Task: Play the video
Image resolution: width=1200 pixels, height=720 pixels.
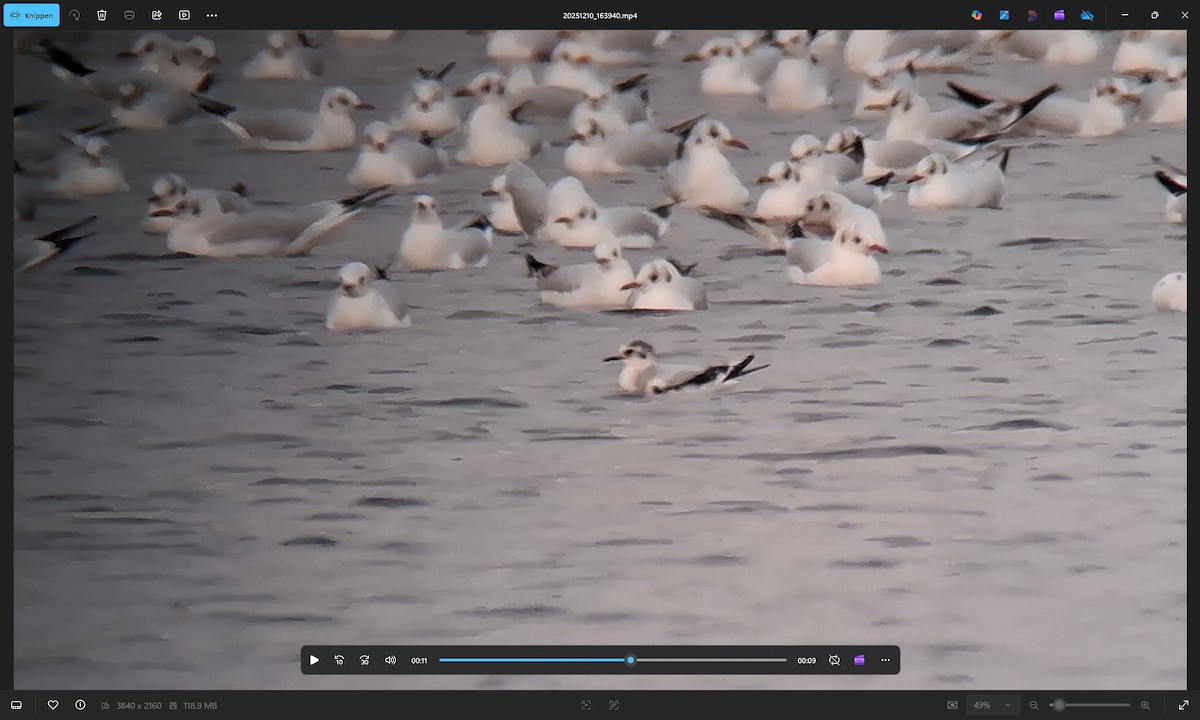Action: tap(314, 660)
